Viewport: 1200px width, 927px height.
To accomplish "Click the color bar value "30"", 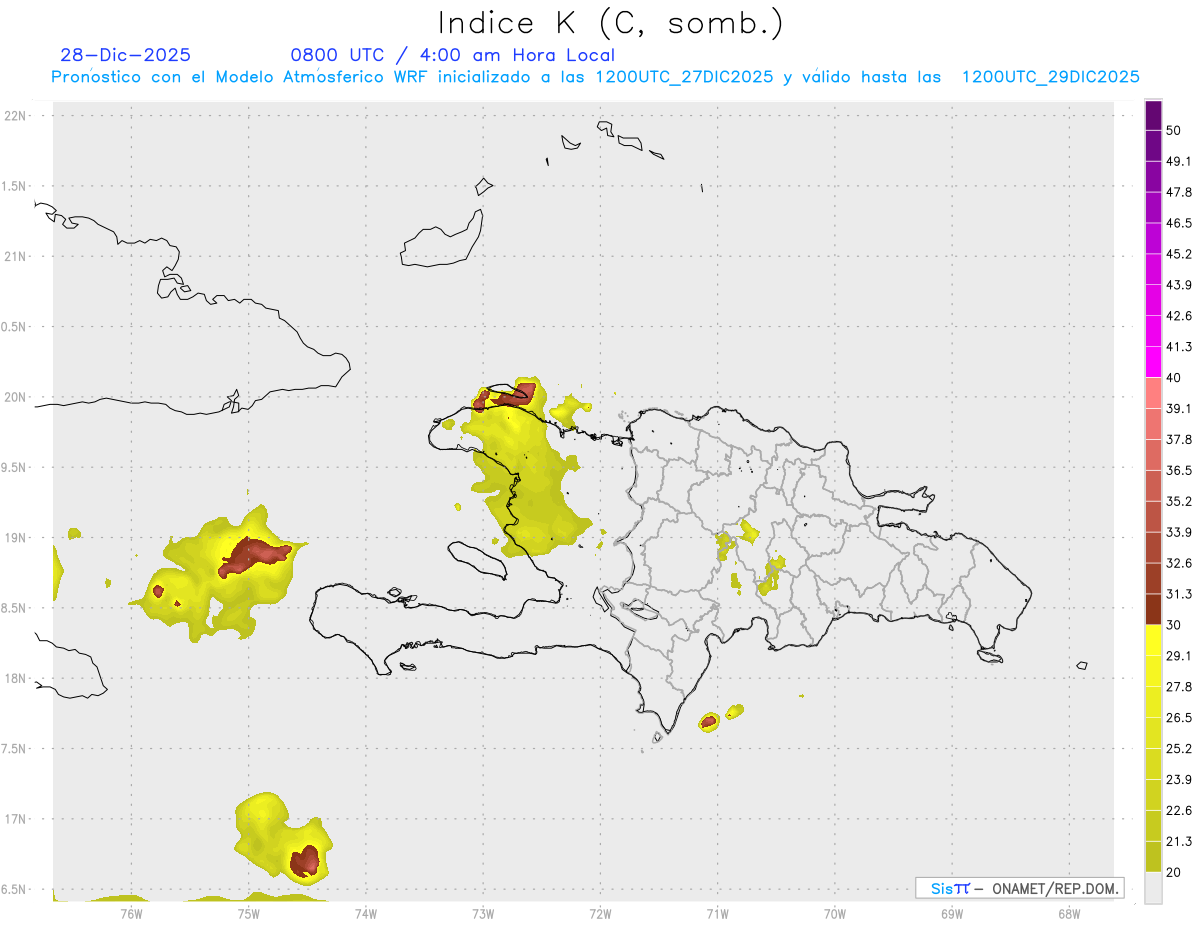I will pos(1175,625).
